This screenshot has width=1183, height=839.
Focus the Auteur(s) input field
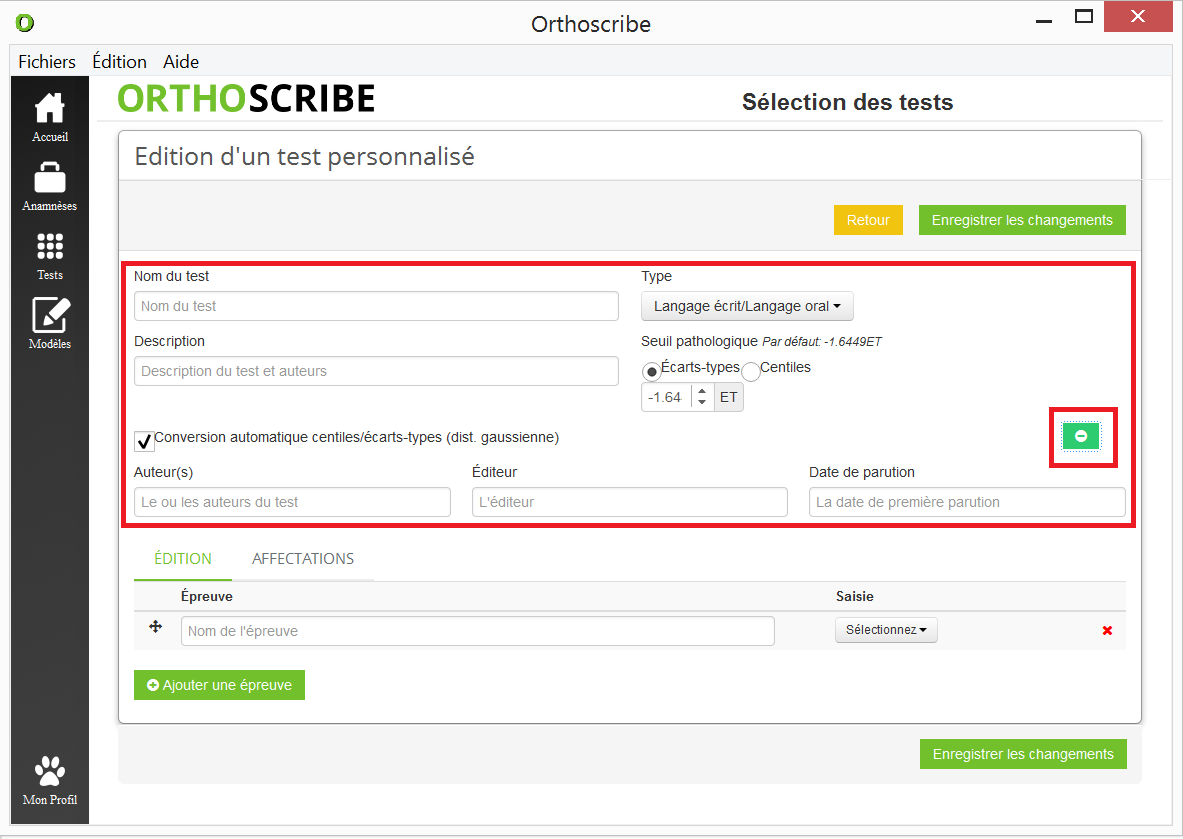292,502
